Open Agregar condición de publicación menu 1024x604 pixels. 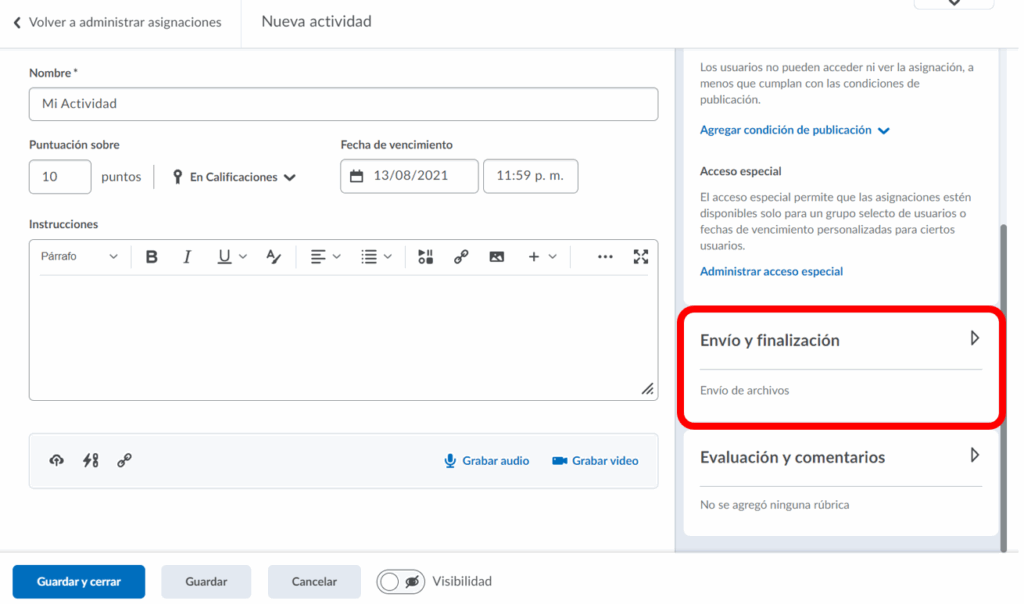794,130
